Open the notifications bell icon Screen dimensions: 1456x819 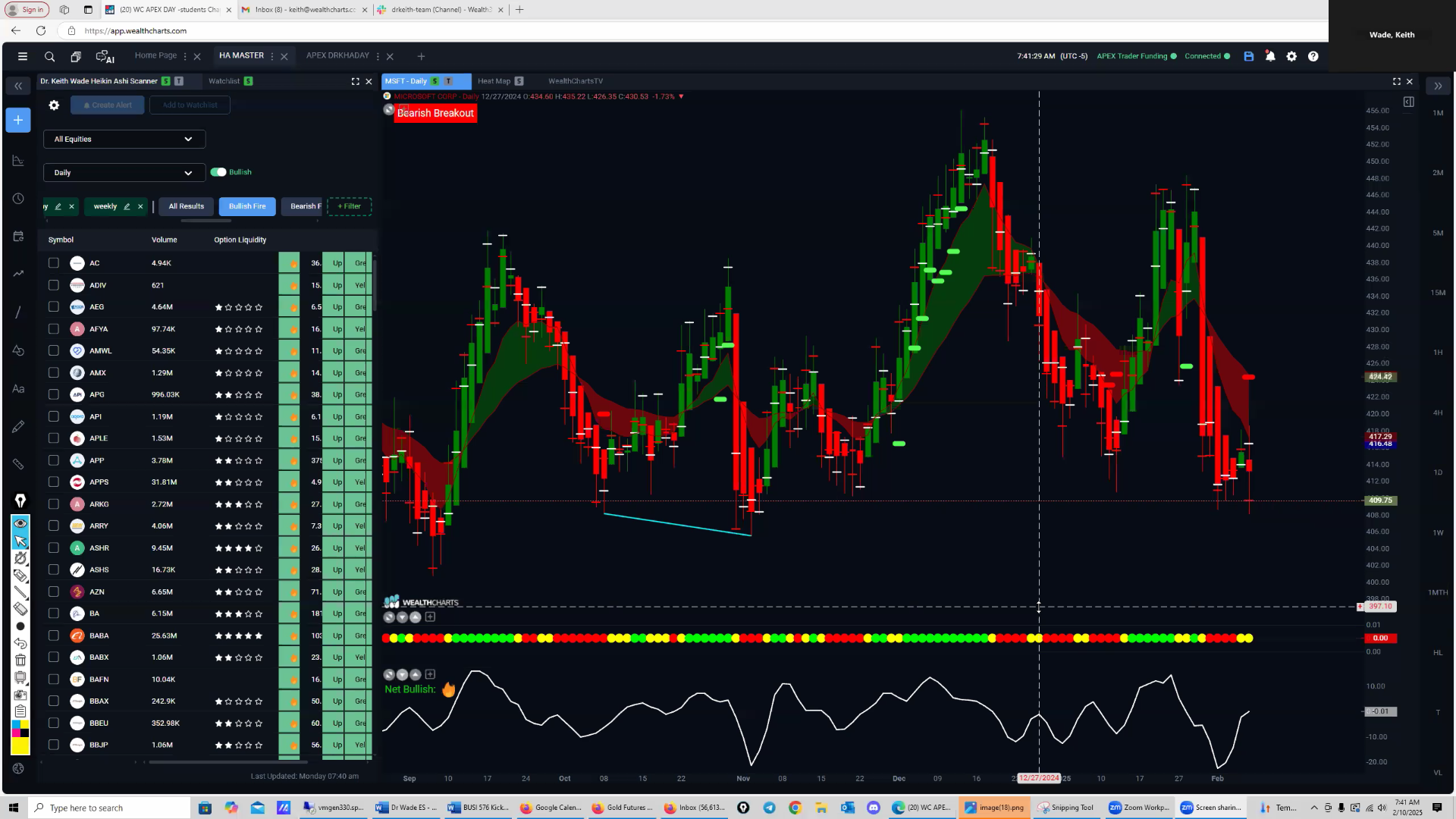tap(1270, 56)
